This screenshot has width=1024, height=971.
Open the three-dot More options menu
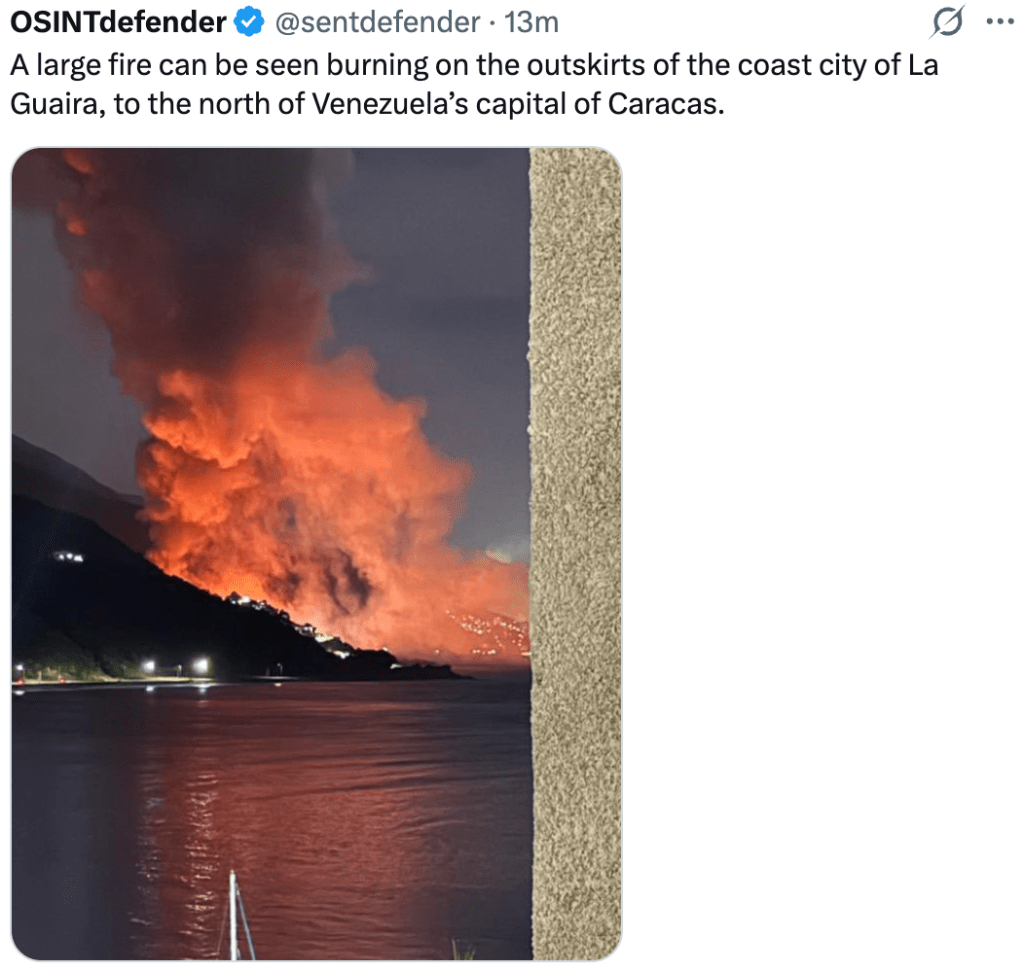(999, 21)
